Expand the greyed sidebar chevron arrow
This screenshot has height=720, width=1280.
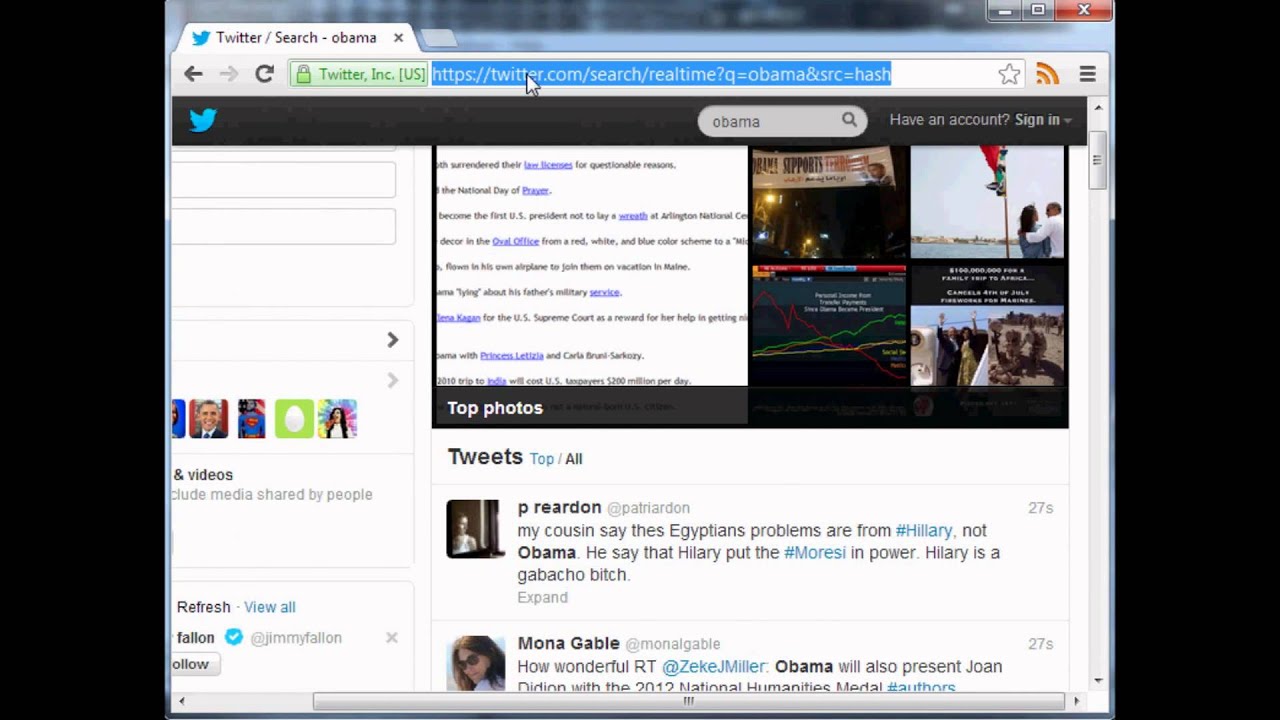(392, 380)
